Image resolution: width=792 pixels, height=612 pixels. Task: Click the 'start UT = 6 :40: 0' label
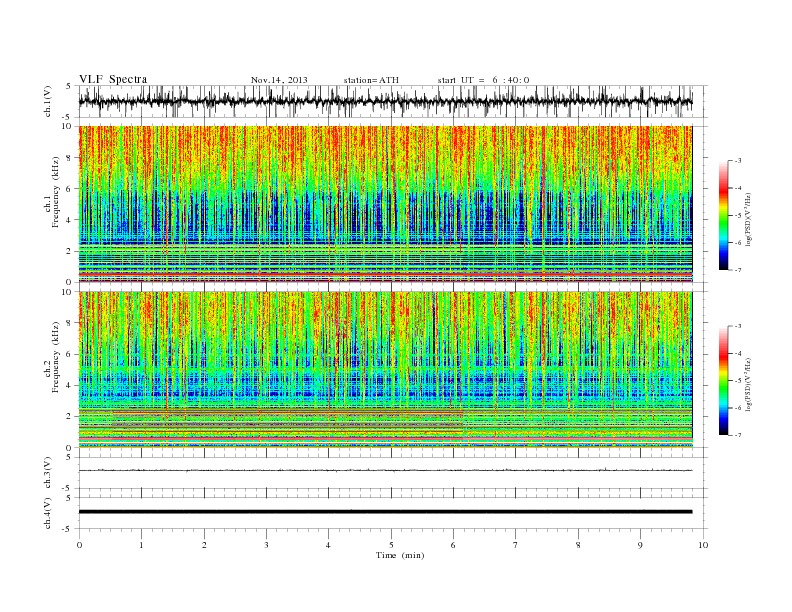tap(483, 80)
